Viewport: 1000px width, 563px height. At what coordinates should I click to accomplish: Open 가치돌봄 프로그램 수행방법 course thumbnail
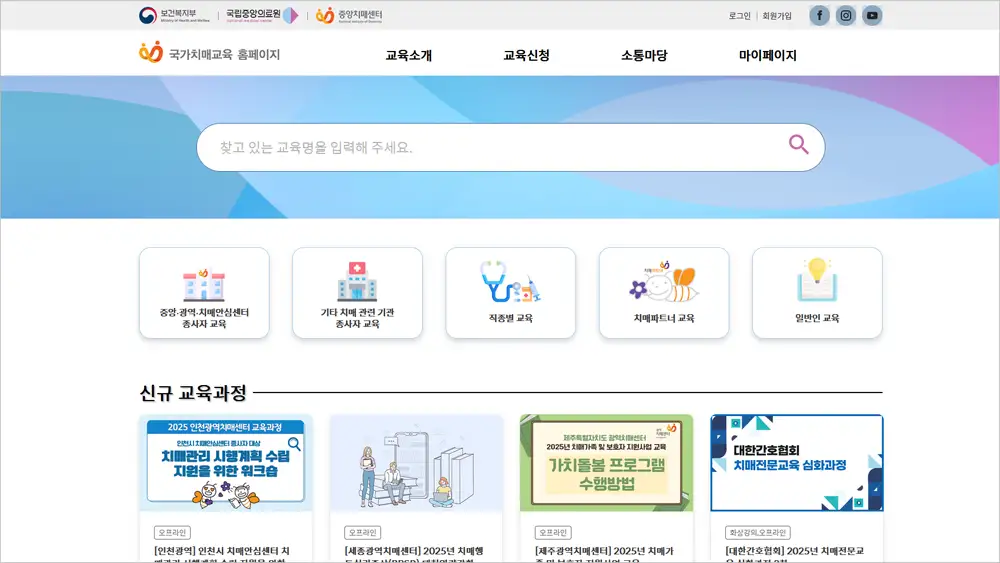pyautogui.click(x=606, y=463)
